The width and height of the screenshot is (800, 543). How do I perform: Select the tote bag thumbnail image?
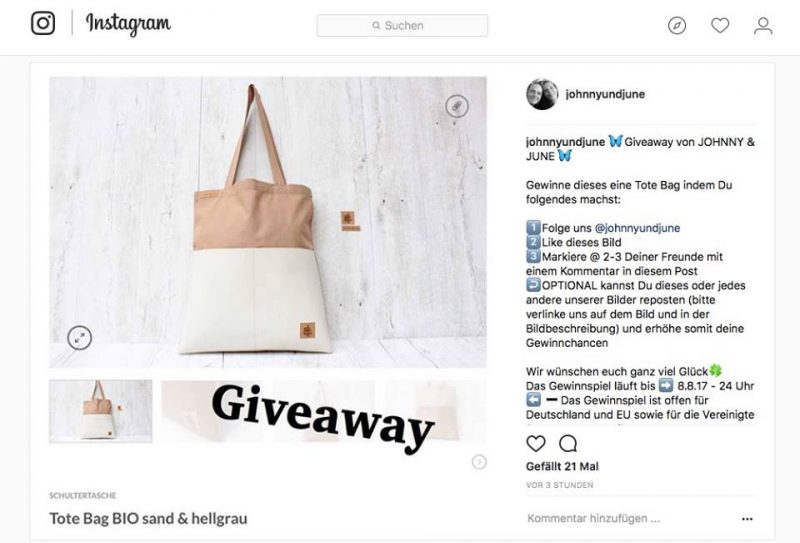pos(101,411)
